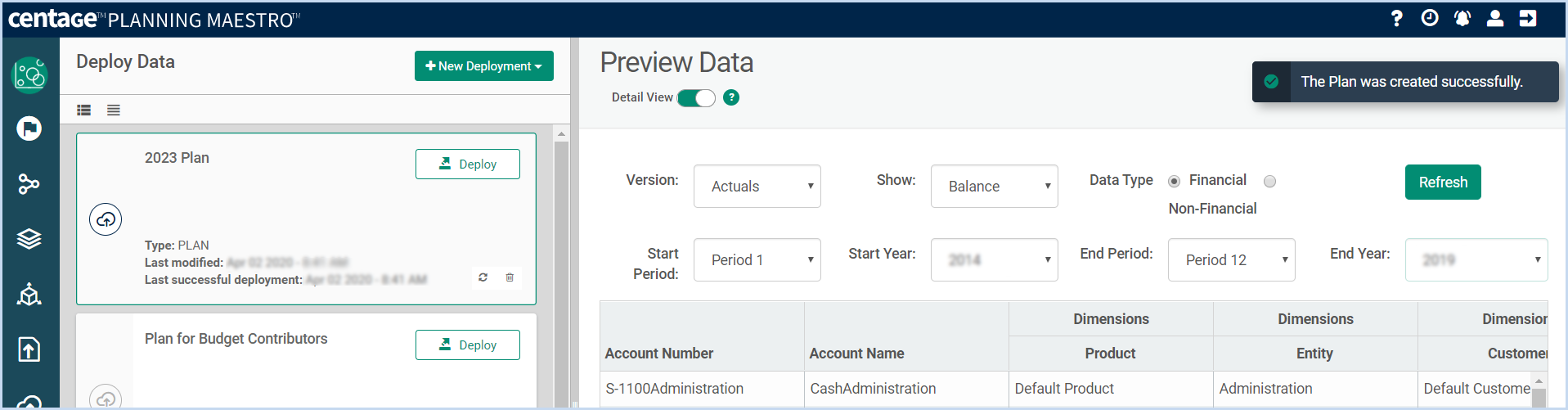Toggle the Detail View switch
The image size is (1568, 410).
[696, 98]
